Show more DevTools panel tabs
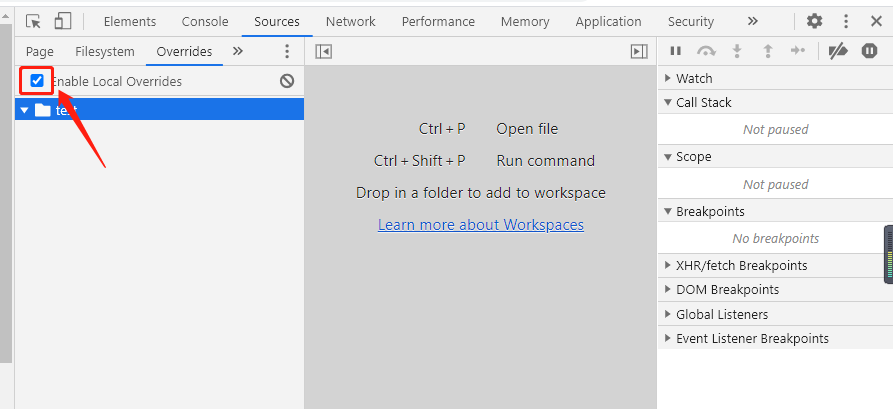Viewport: 893px width, 409px height. coord(752,21)
